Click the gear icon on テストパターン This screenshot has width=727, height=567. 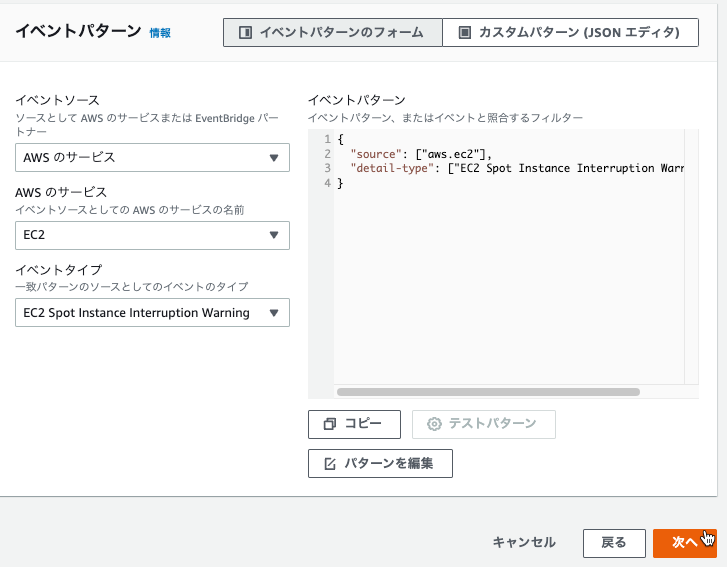434,424
